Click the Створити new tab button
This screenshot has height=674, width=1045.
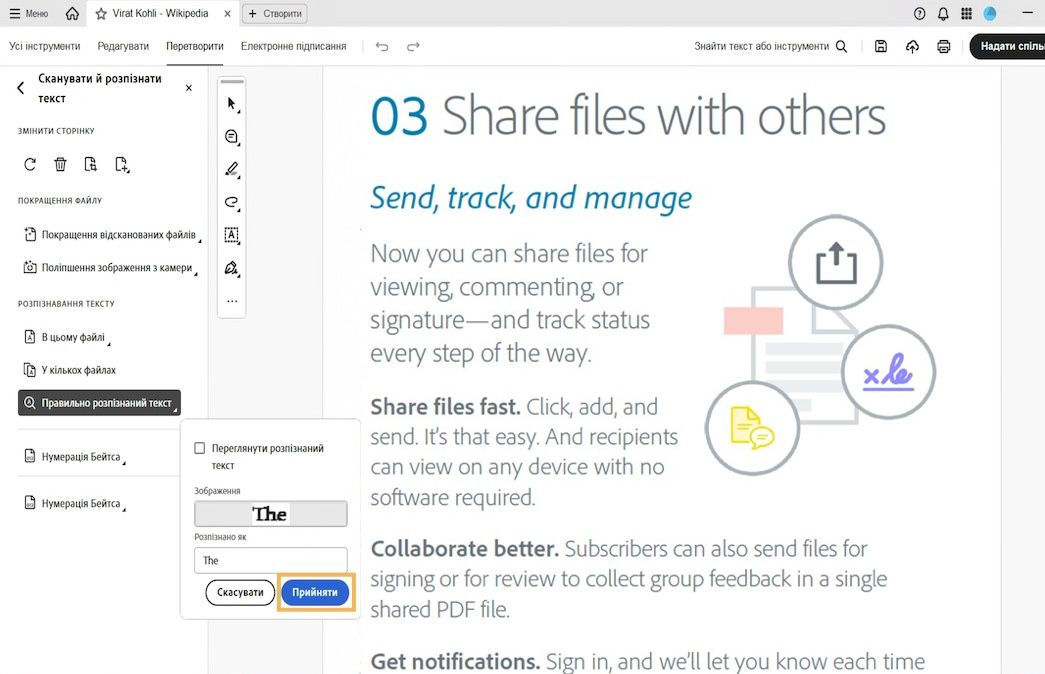click(275, 13)
